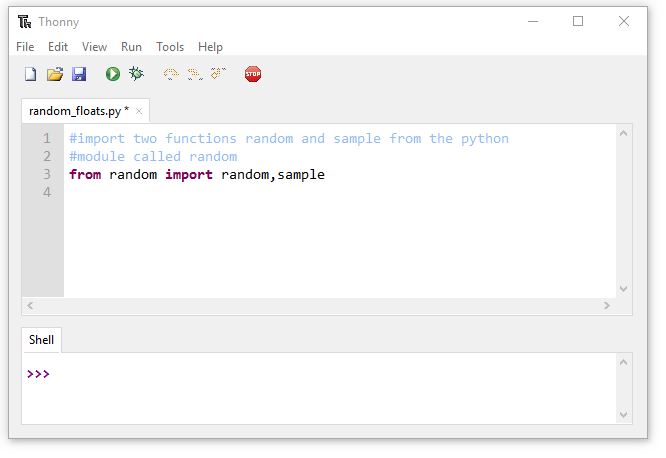Open the Run menu

[x=131, y=47]
